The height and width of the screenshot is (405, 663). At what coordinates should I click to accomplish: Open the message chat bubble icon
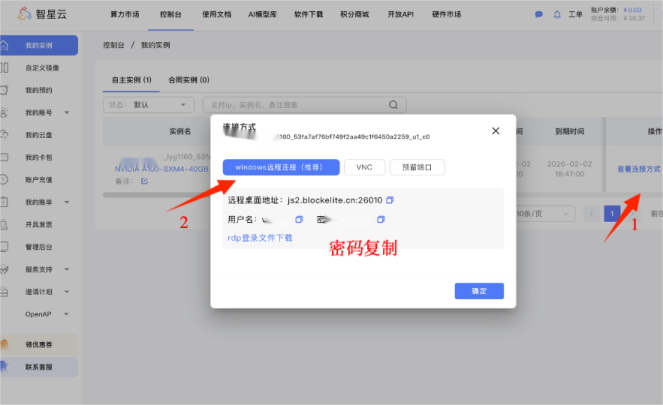click(539, 14)
